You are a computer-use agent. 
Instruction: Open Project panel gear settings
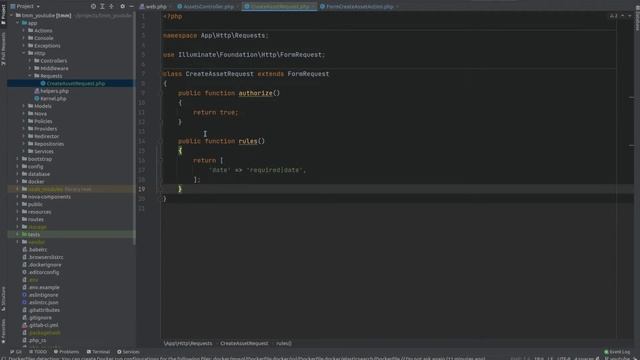(122, 6)
